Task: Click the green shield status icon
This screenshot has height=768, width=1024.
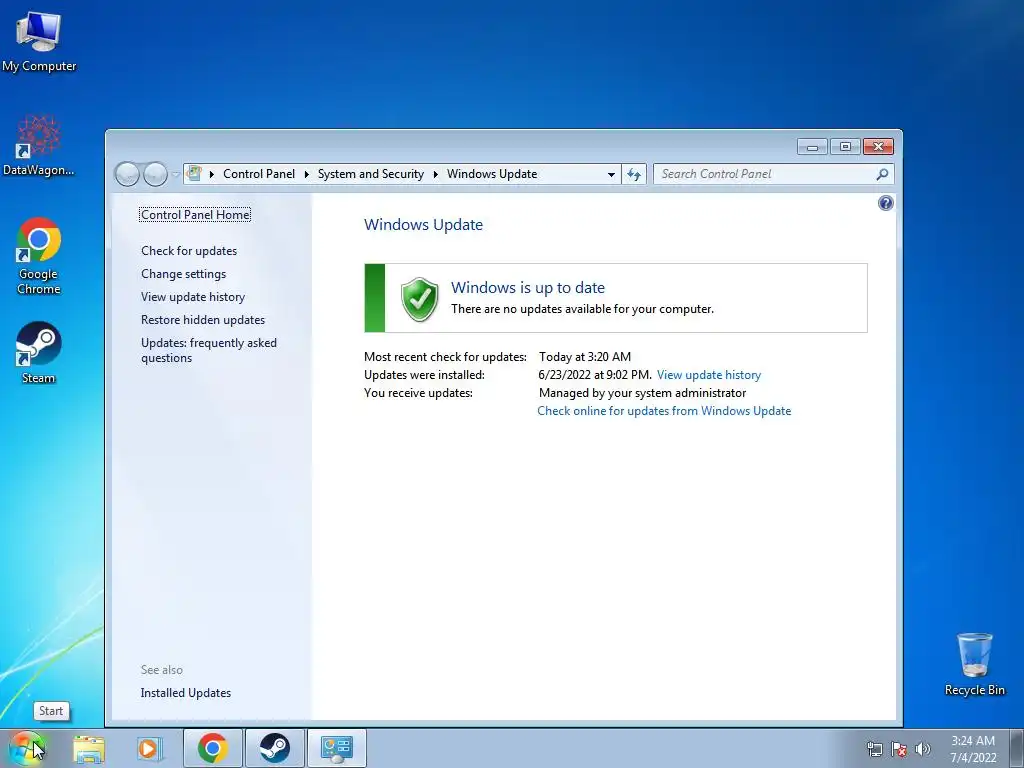Action: [x=419, y=299]
